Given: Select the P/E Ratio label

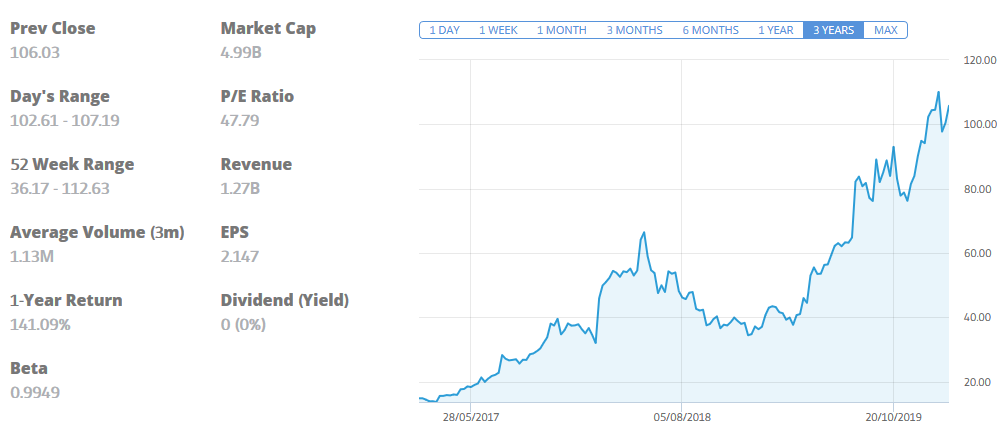Looking at the screenshot, I should pos(257,96).
